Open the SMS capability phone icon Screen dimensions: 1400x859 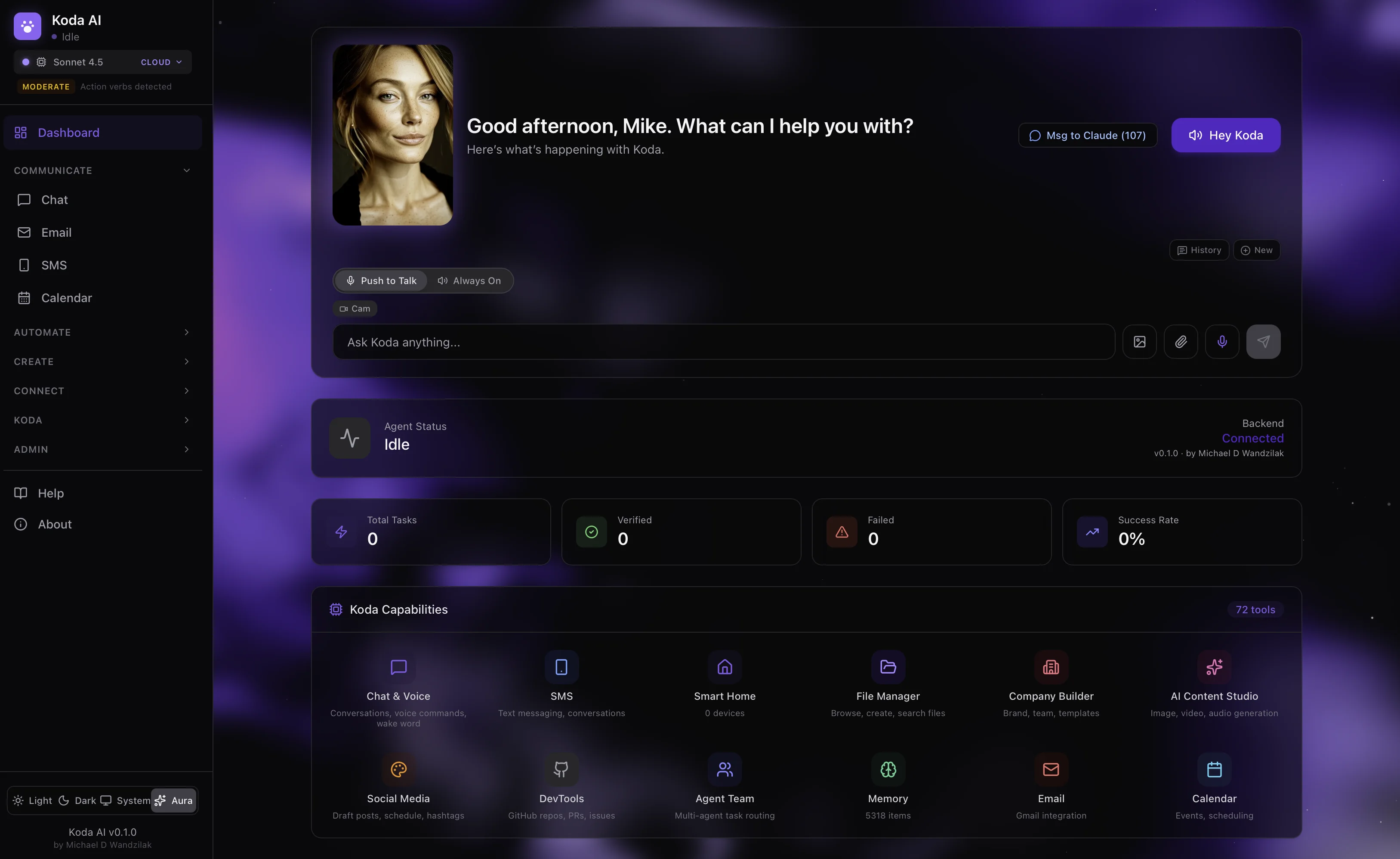pos(561,667)
